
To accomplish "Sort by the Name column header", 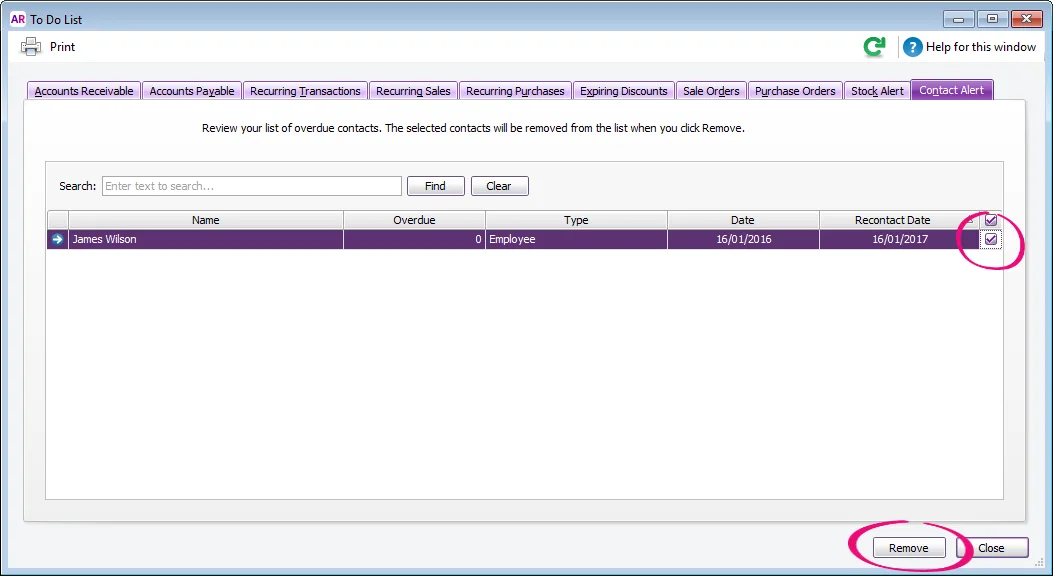I will tap(205, 220).
